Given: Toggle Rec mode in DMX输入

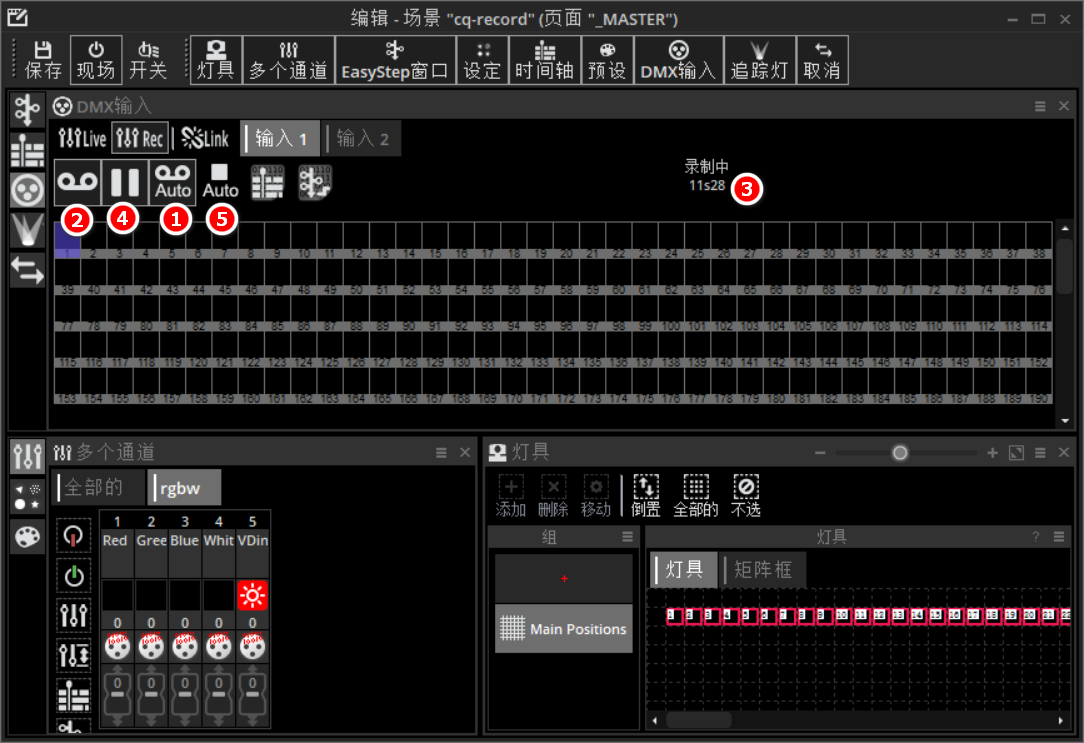Looking at the screenshot, I should pos(139,139).
